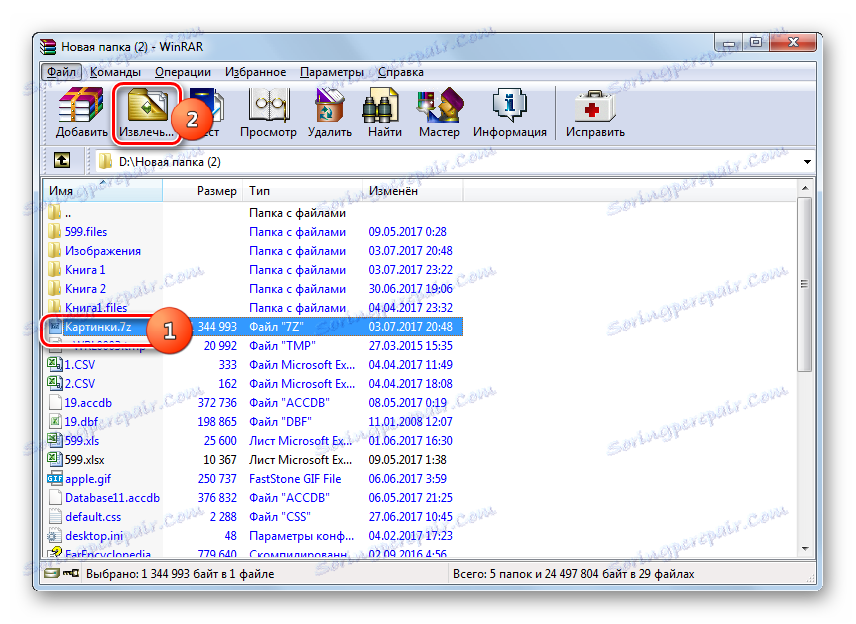Click the vertical scrollbar thumb
This screenshot has width=856, height=624.
[805, 284]
